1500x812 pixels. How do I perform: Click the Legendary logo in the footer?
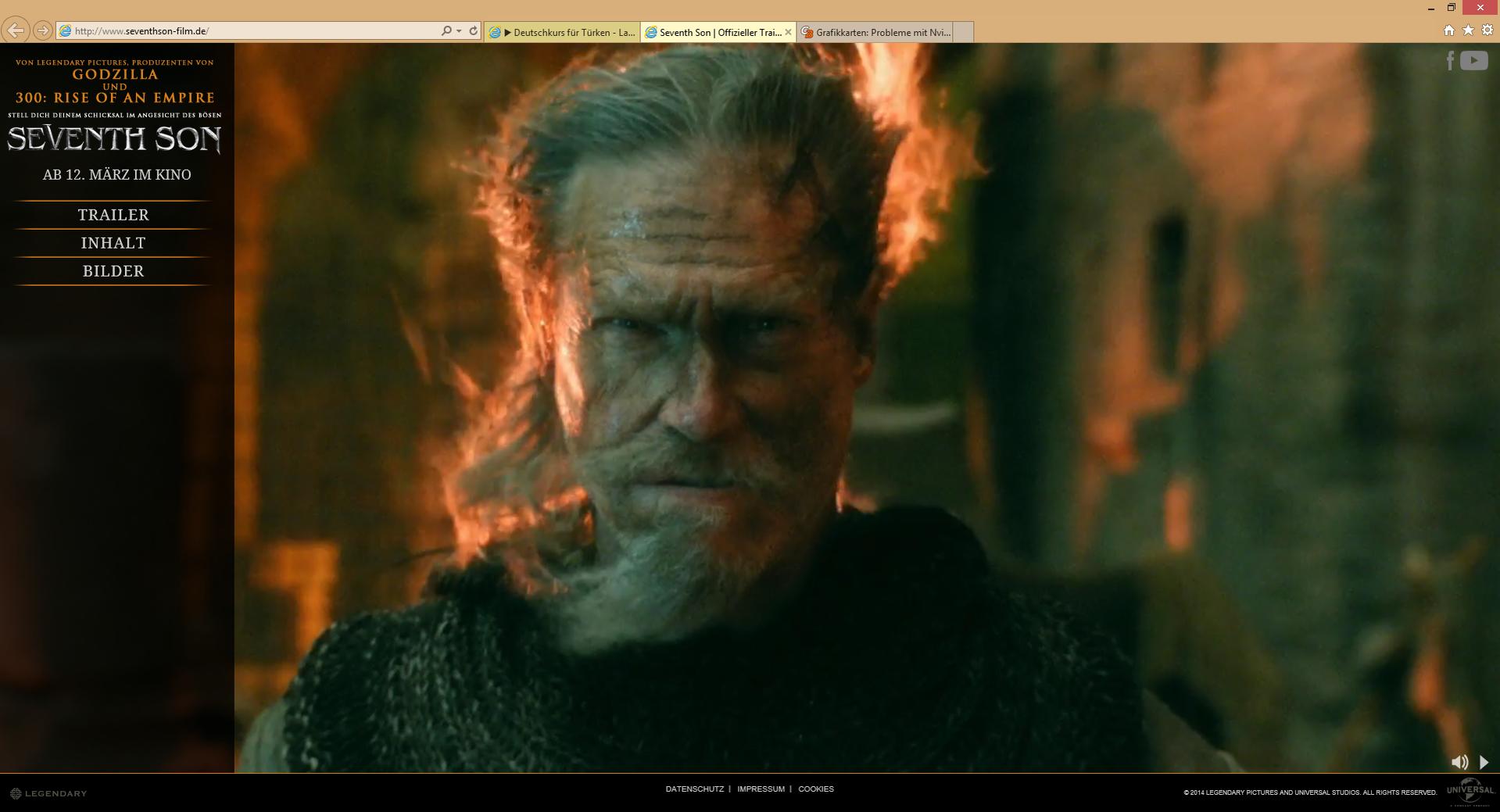click(x=48, y=793)
